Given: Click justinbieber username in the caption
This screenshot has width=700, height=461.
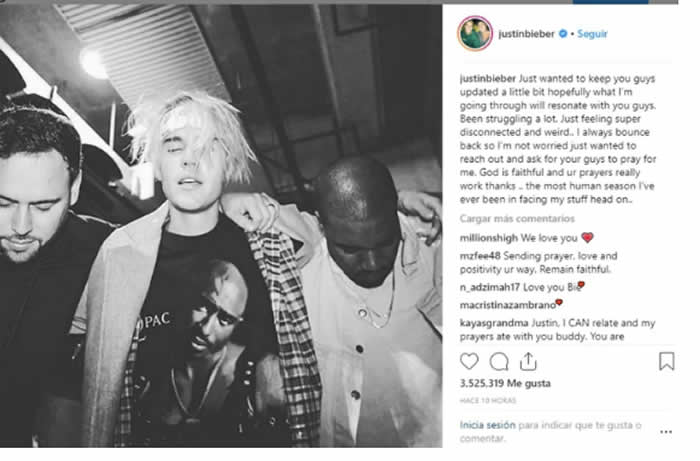Looking at the screenshot, I should click(488, 79).
